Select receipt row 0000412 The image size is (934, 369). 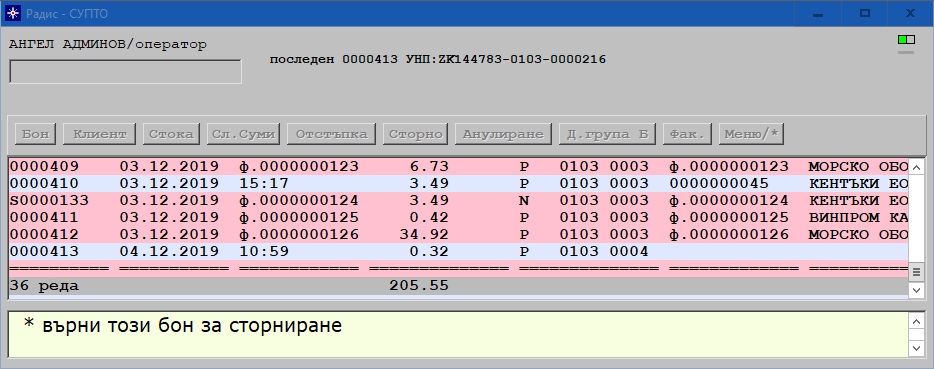[x=458, y=234]
